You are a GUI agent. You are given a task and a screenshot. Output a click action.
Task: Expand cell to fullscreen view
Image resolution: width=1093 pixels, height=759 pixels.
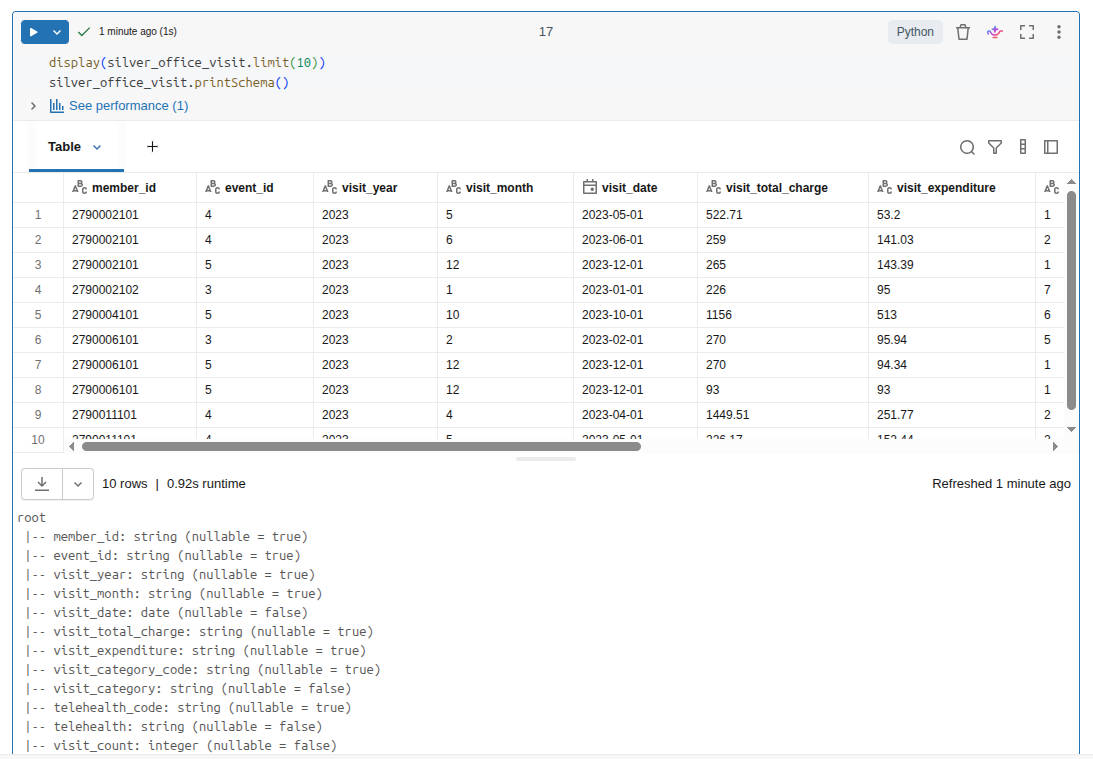click(1026, 32)
